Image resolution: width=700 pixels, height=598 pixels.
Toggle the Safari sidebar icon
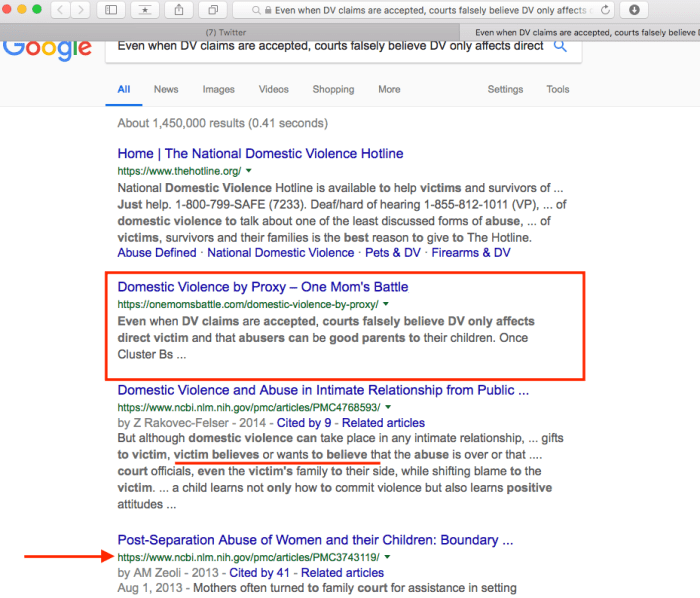(x=111, y=10)
